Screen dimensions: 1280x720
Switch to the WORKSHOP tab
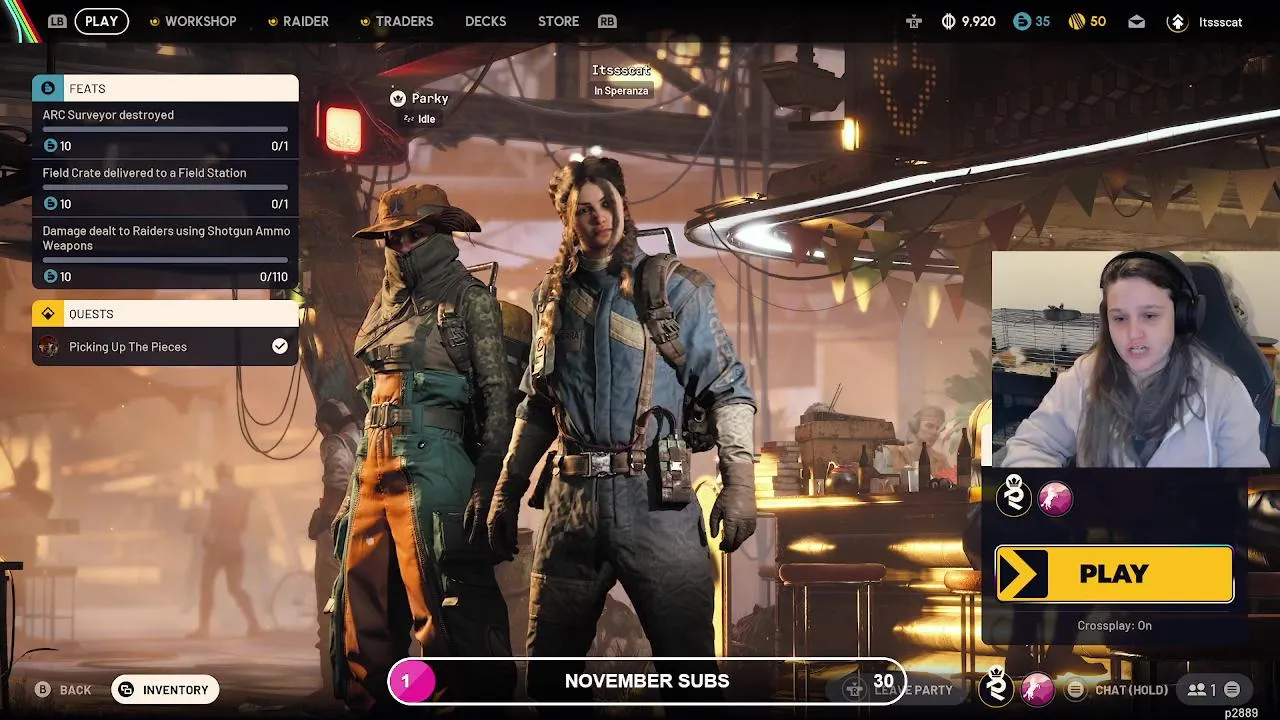[x=192, y=21]
